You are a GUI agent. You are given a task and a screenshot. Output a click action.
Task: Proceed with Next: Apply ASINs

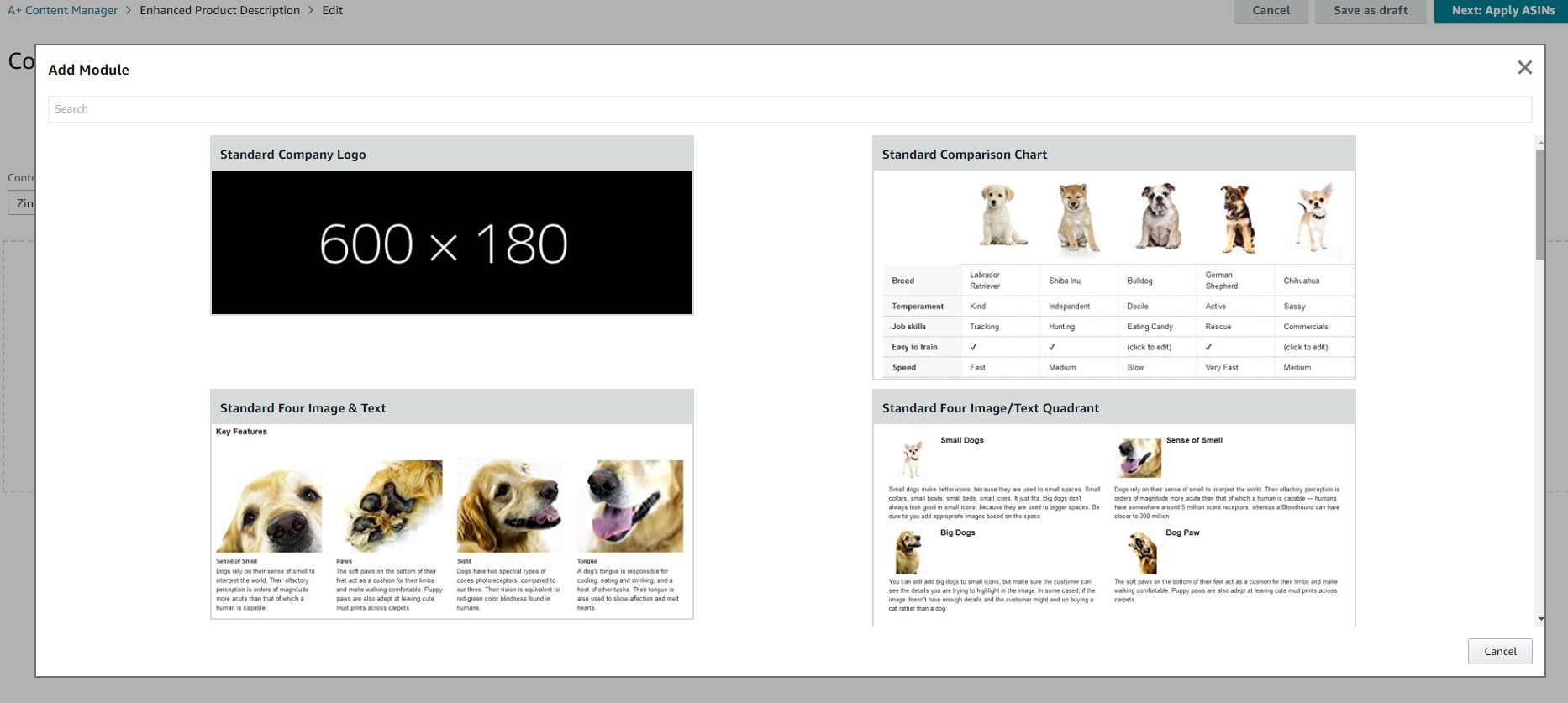(x=1503, y=11)
